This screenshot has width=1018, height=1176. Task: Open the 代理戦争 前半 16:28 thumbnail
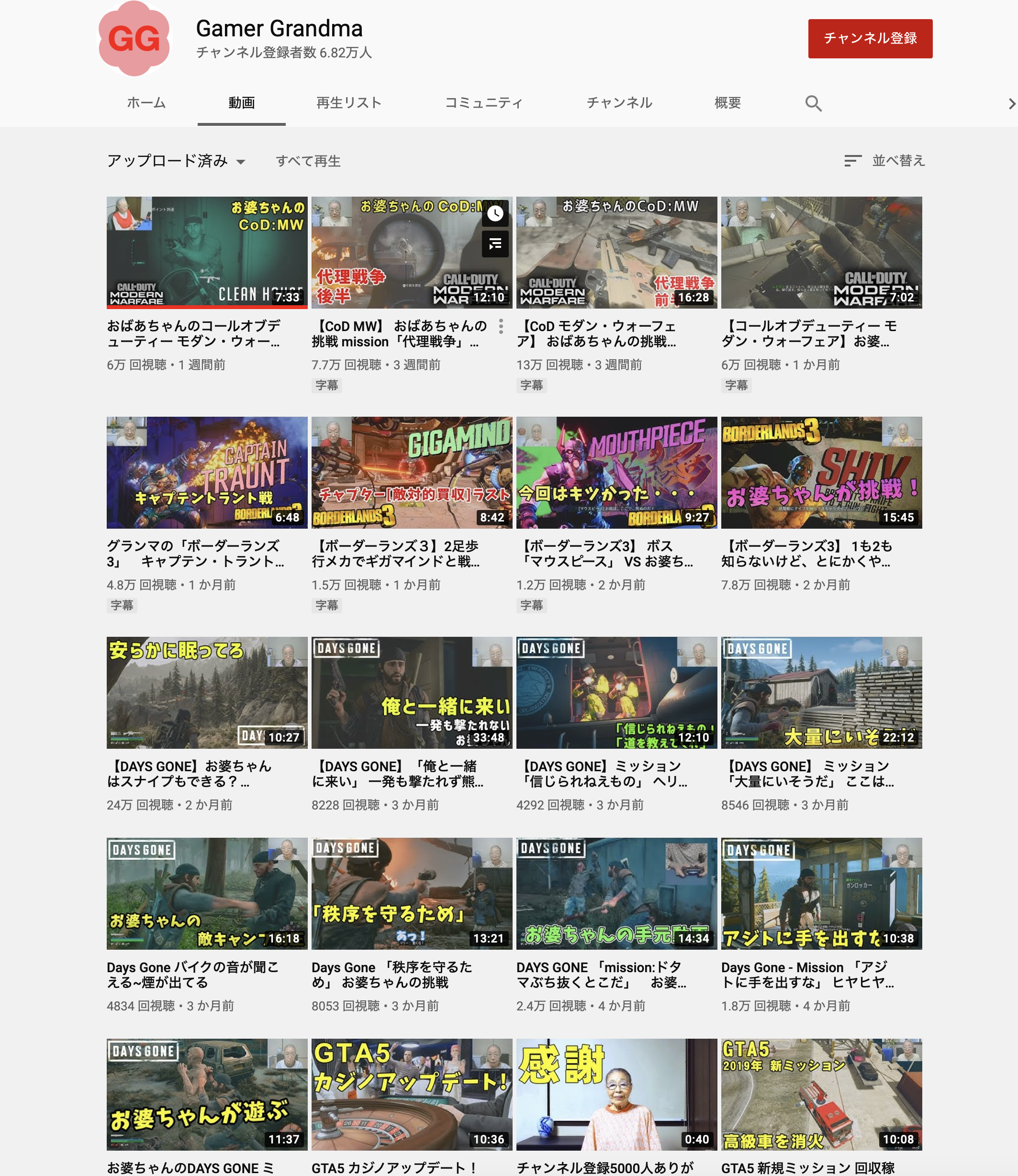click(x=616, y=252)
